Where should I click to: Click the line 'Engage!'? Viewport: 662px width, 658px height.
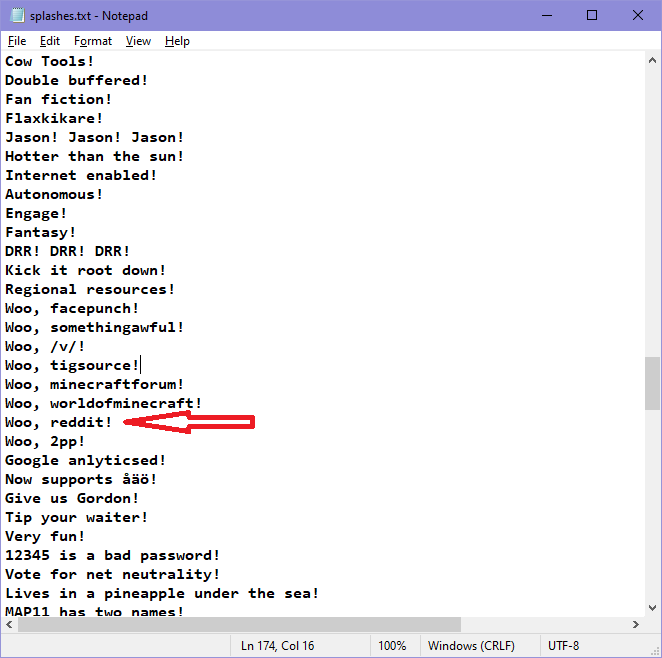[36, 214]
